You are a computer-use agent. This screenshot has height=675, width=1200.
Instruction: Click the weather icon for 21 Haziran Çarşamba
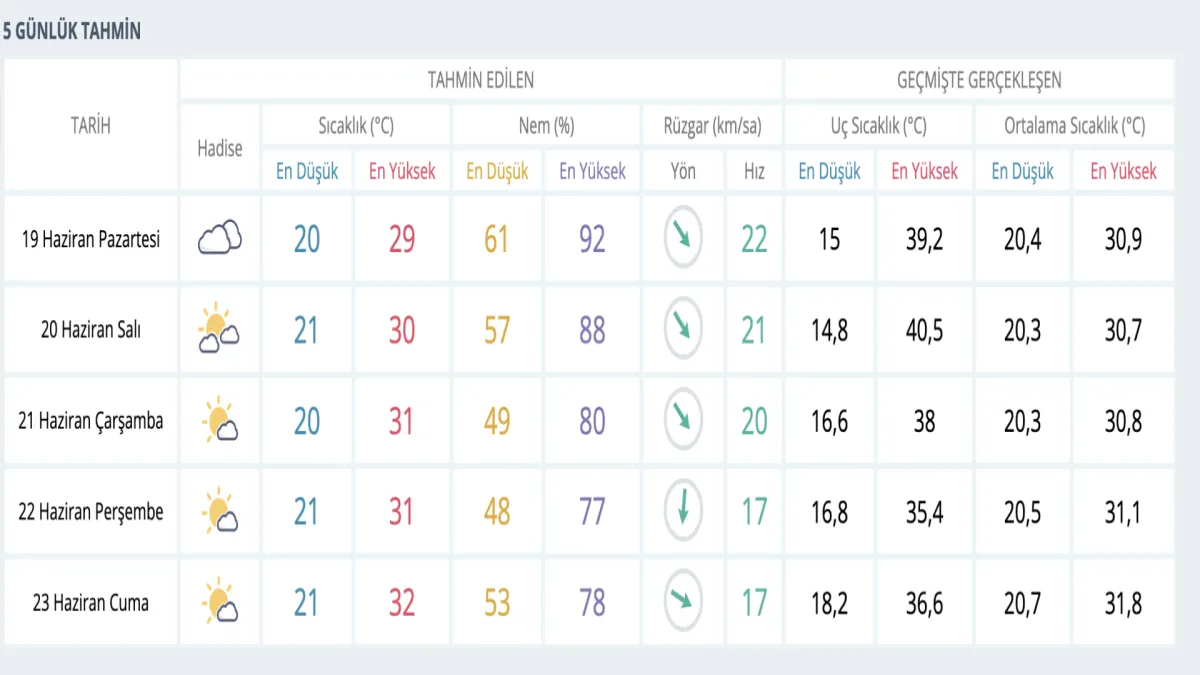219,421
